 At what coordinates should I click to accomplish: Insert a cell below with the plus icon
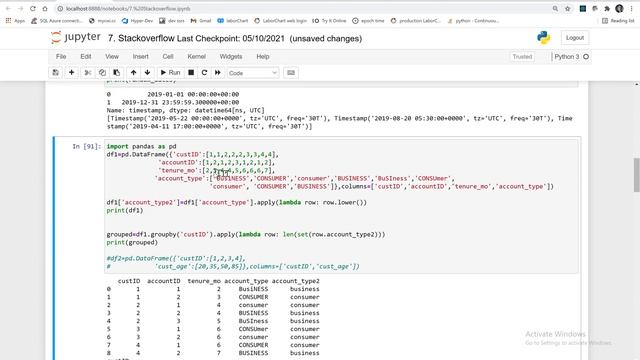pos(71,73)
